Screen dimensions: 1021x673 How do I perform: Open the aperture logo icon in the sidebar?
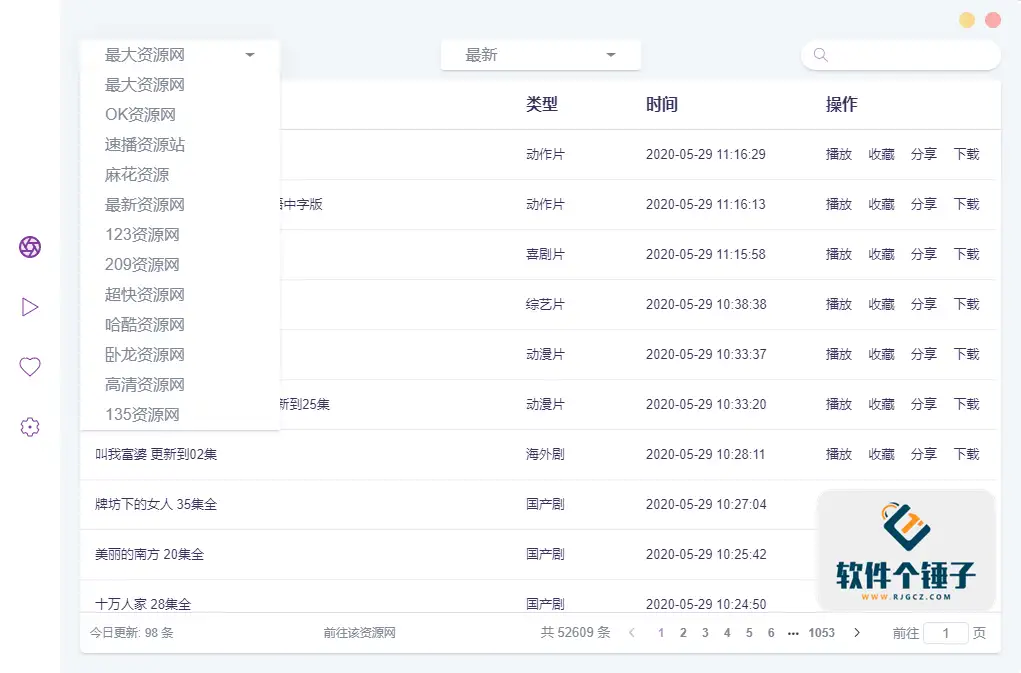(x=29, y=246)
